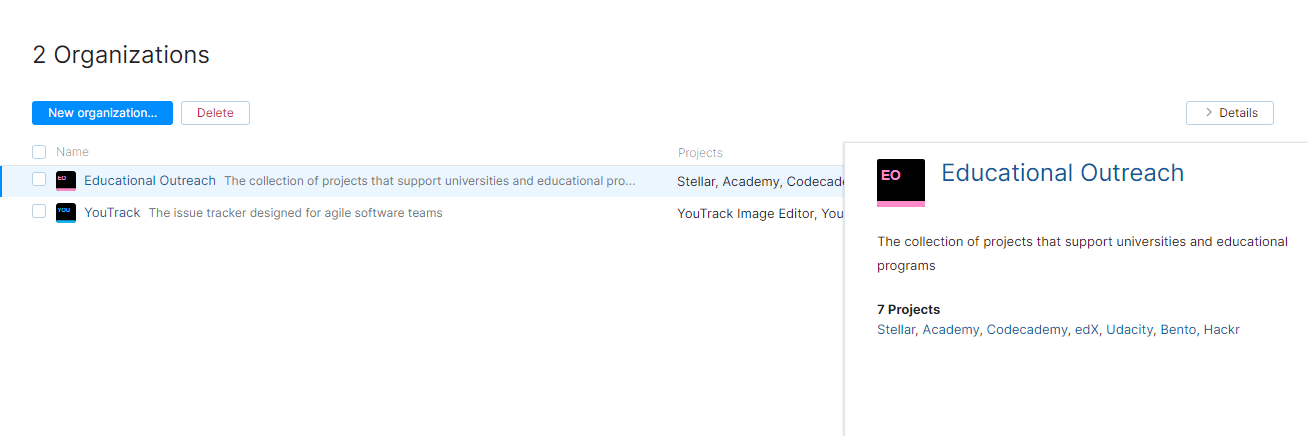Open the Codecademy project link
The image size is (1308, 436).
1026,329
